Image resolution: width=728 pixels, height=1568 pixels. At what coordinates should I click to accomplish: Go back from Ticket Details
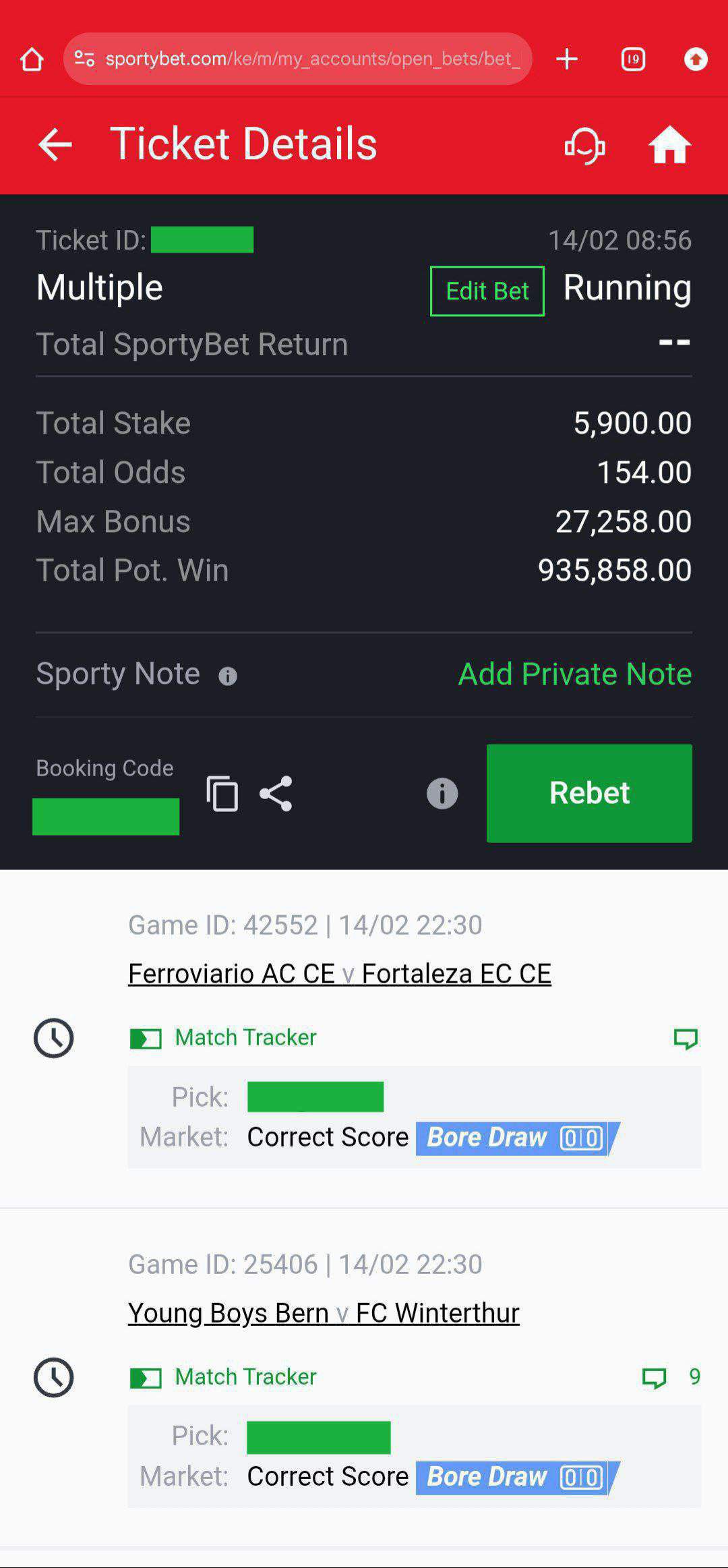coord(55,144)
